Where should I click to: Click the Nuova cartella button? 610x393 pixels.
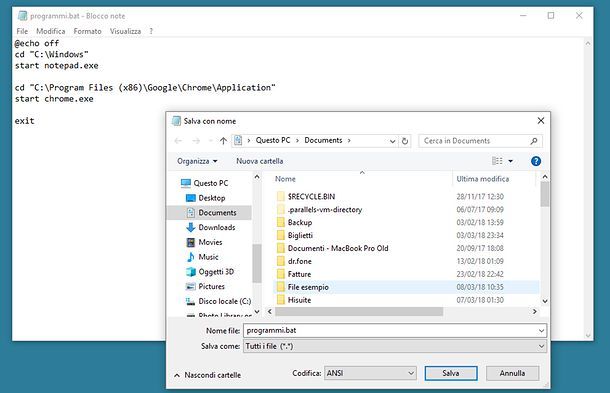click(x=259, y=161)
